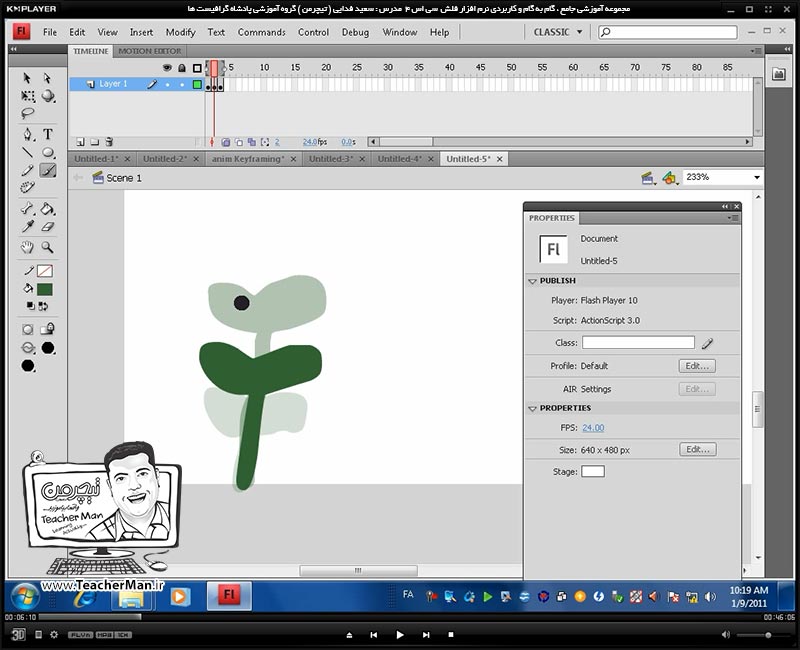This screenshot has height=650, width=800.
Task: Open the Insert menu
Action: pyautogui.click(x=141, y=32)
